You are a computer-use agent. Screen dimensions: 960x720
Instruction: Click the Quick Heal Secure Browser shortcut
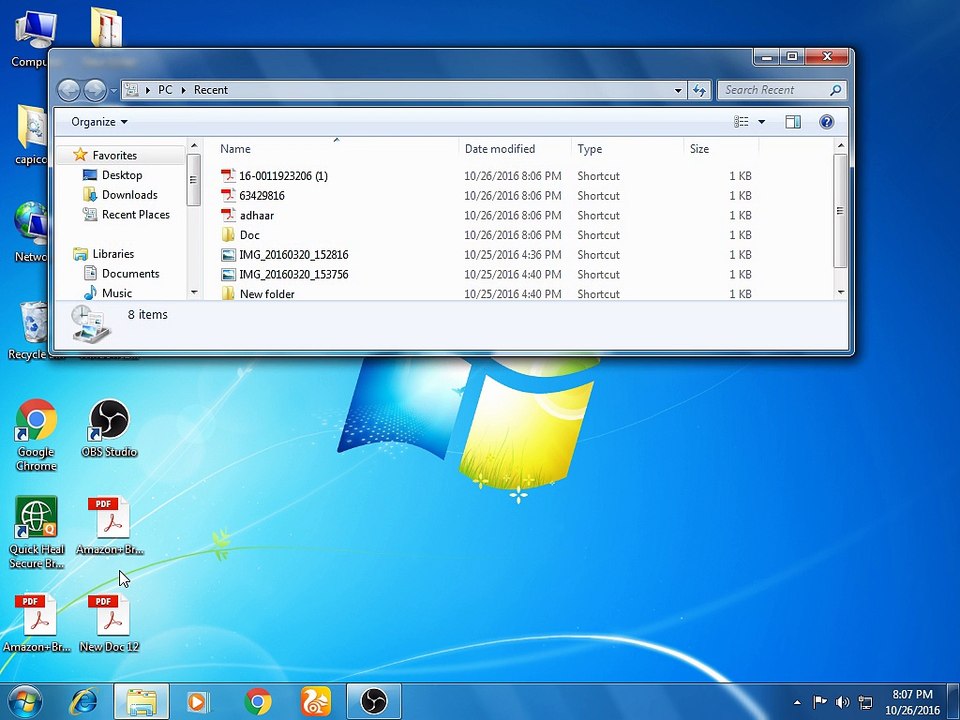pos(36,532)
